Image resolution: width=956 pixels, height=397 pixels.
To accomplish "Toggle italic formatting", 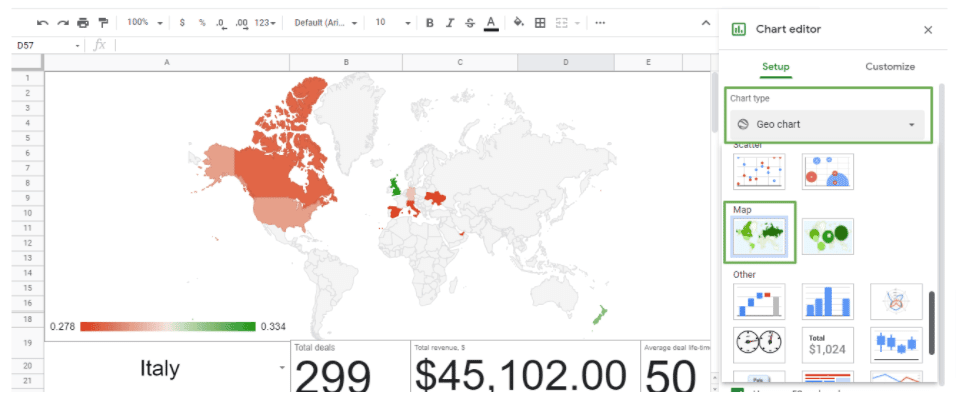I will pos(450,23).
